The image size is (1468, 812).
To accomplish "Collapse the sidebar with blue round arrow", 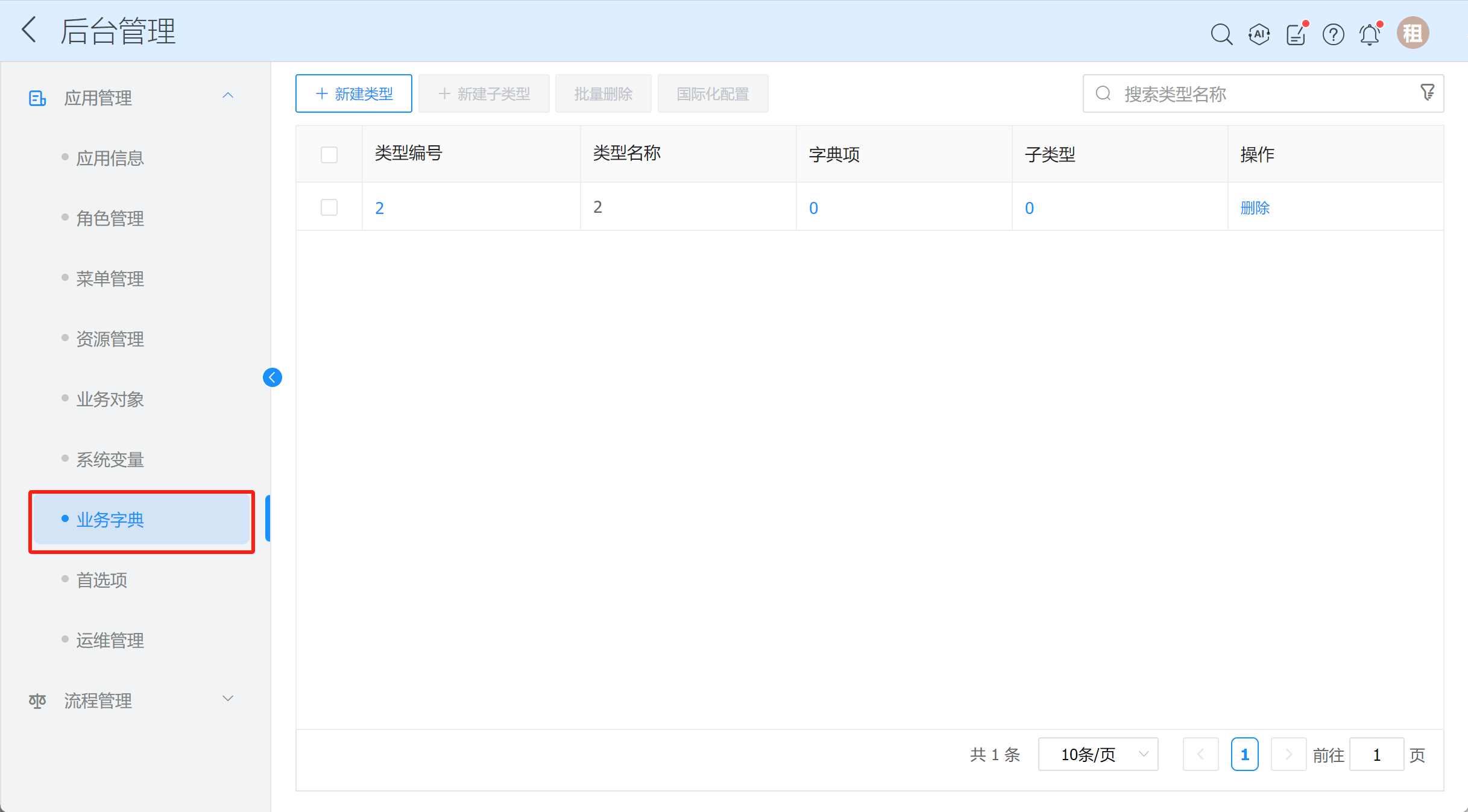I will pyautogui.click(x=272, y=377).
